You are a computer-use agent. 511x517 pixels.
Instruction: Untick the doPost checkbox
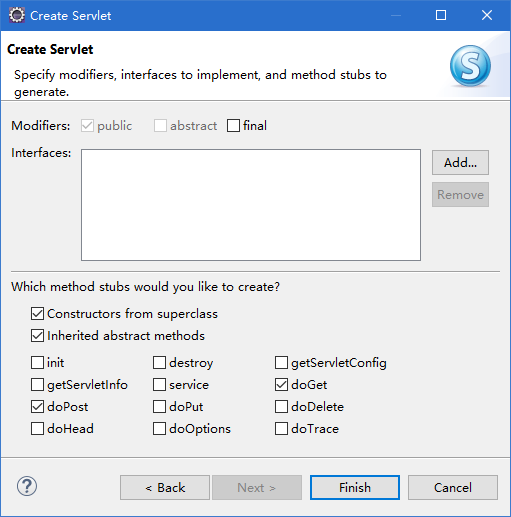click(37, 407)
